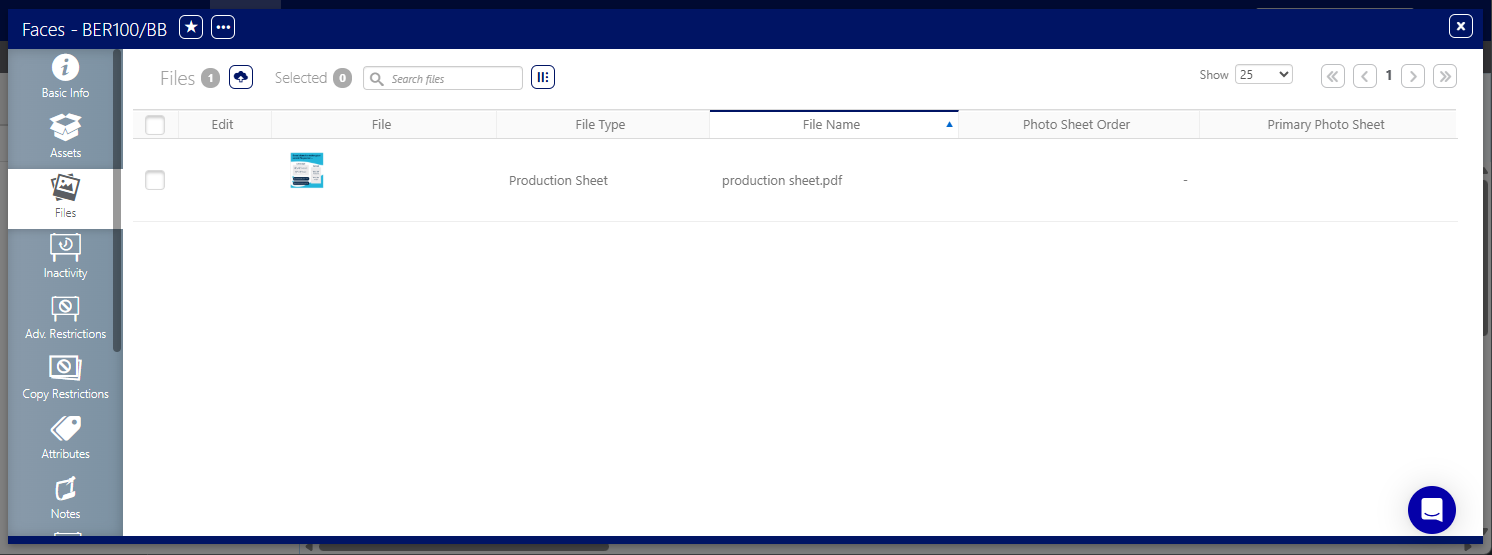Mark BER100/BB as favorite with star
The width and height of the screenshot is (1492, 555).
[x=191, y=27]
